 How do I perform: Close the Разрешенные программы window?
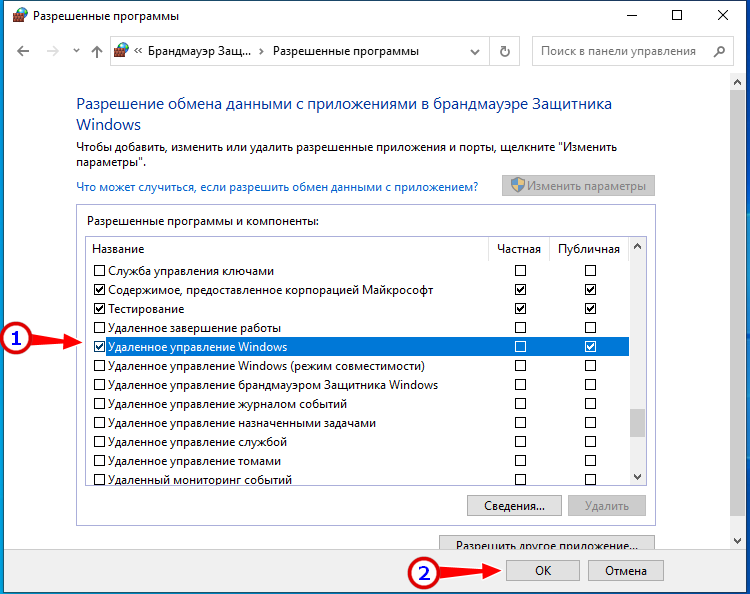[x=723, y=15]
